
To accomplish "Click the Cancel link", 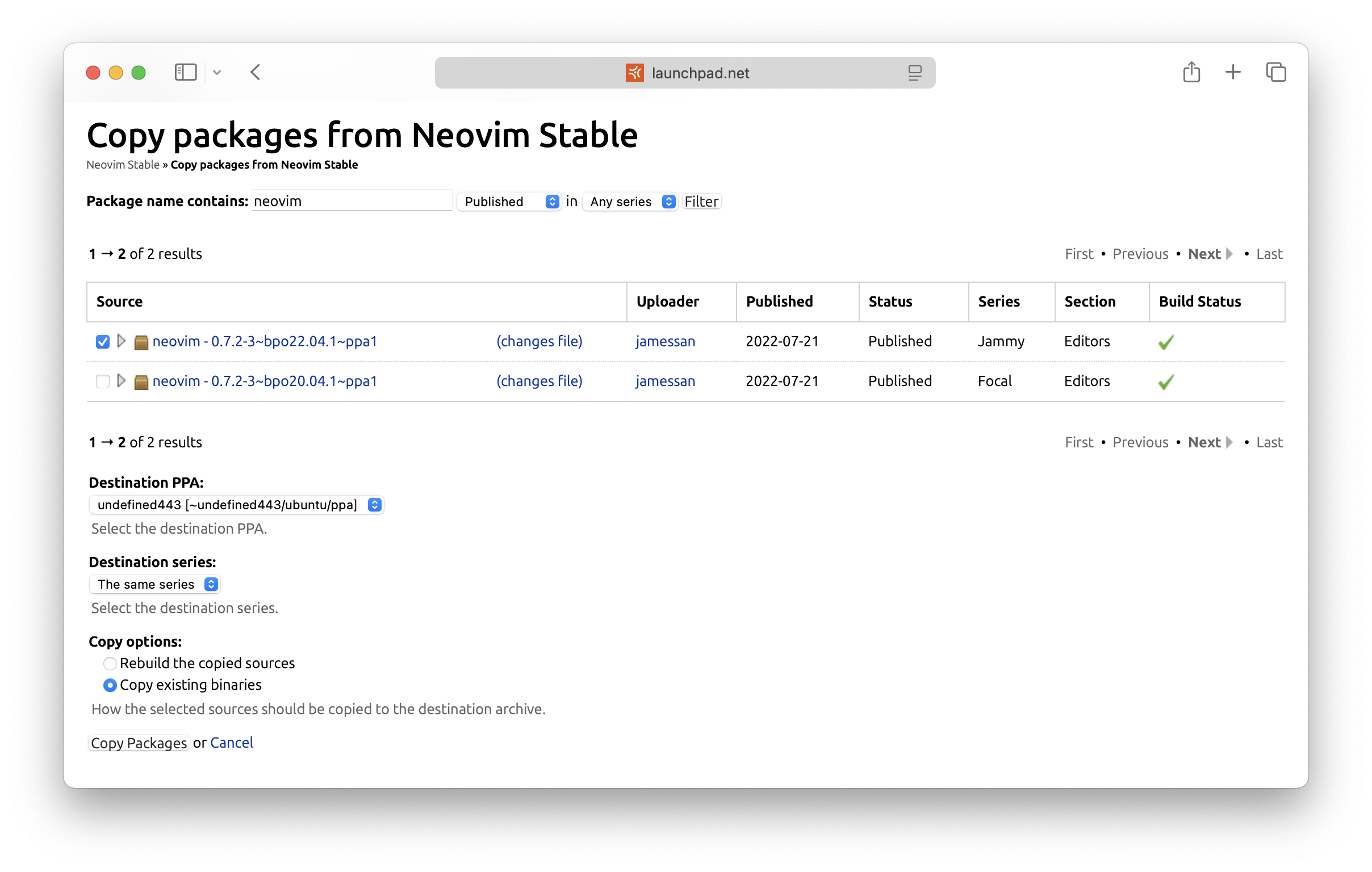I will [x=231, y=743].
